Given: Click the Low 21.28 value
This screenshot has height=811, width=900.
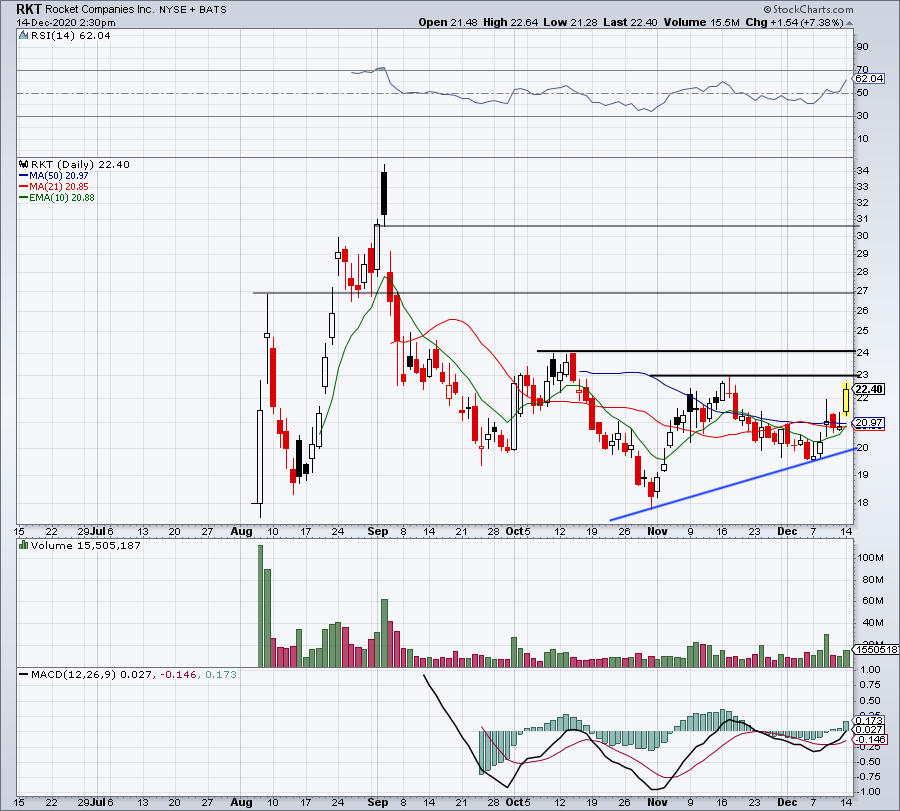Looking at the screenshot, I should 570,22.
